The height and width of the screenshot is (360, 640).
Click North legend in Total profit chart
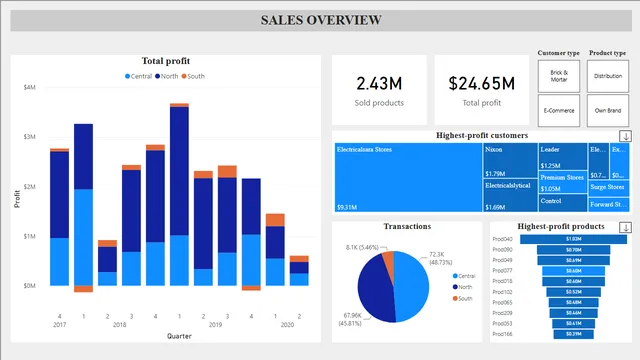(167, 76)
